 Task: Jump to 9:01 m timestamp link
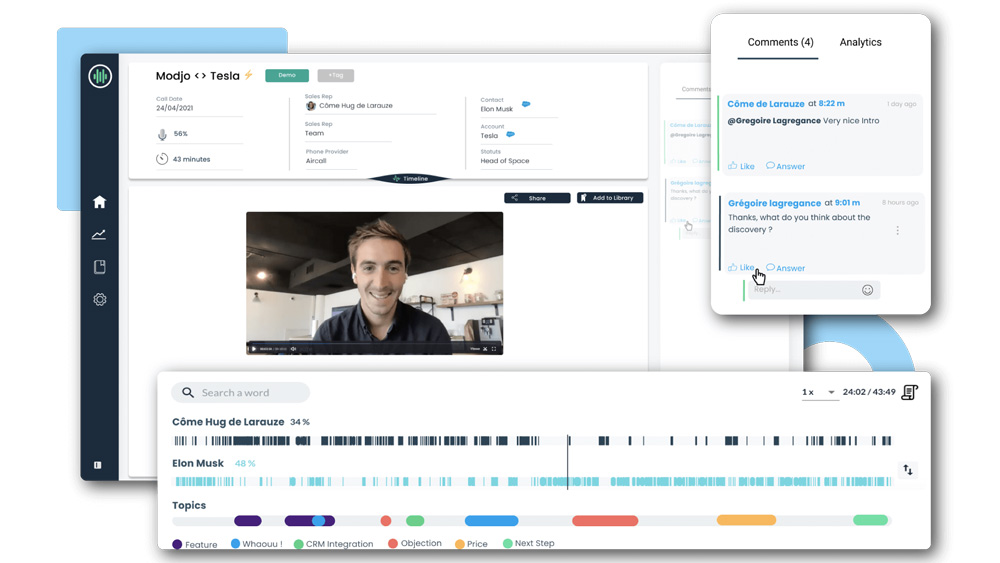[847, 203]
